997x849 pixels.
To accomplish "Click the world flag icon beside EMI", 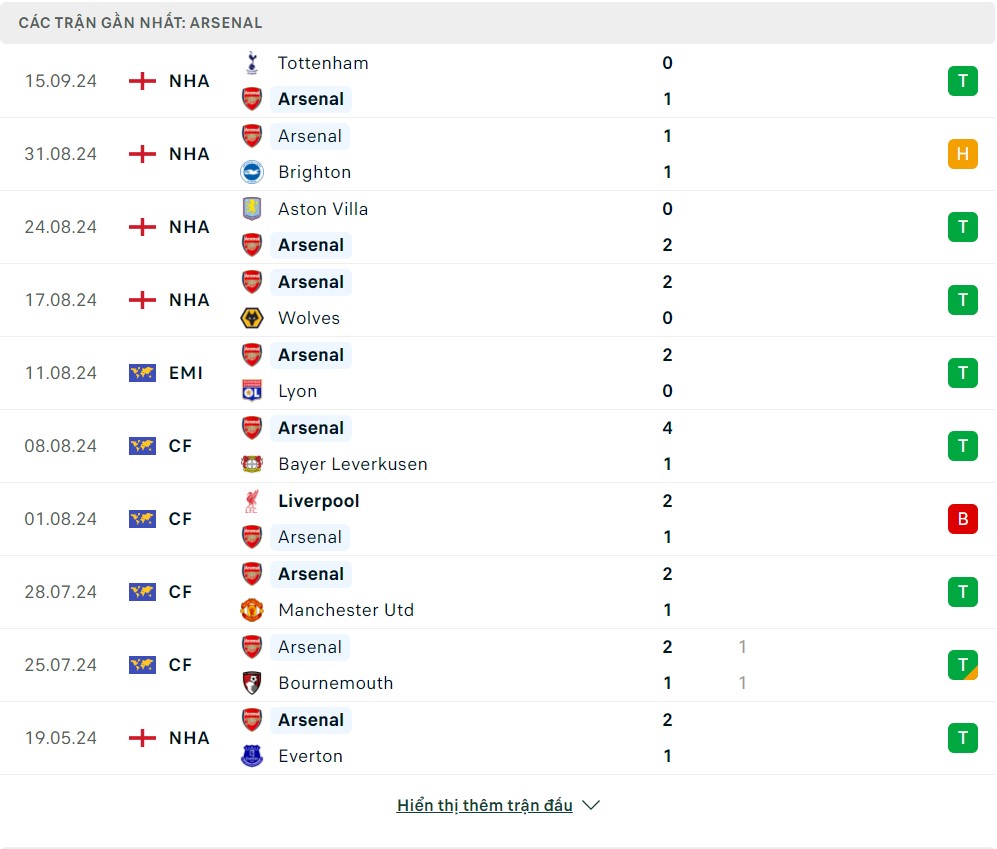I will (143, 373).
